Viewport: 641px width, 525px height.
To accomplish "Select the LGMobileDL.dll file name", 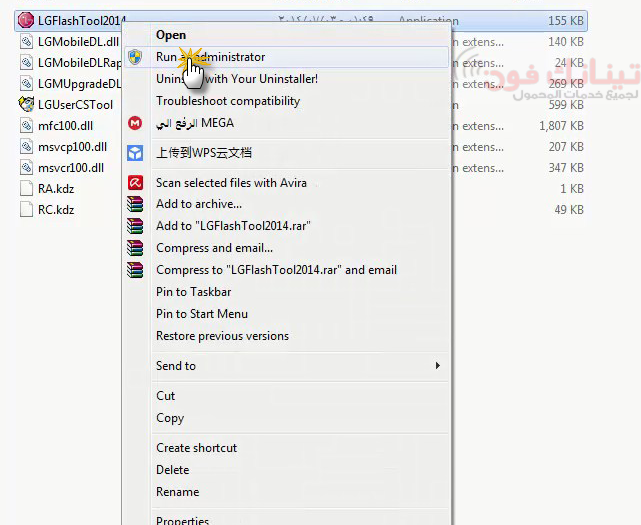I will tap(78, 42).
